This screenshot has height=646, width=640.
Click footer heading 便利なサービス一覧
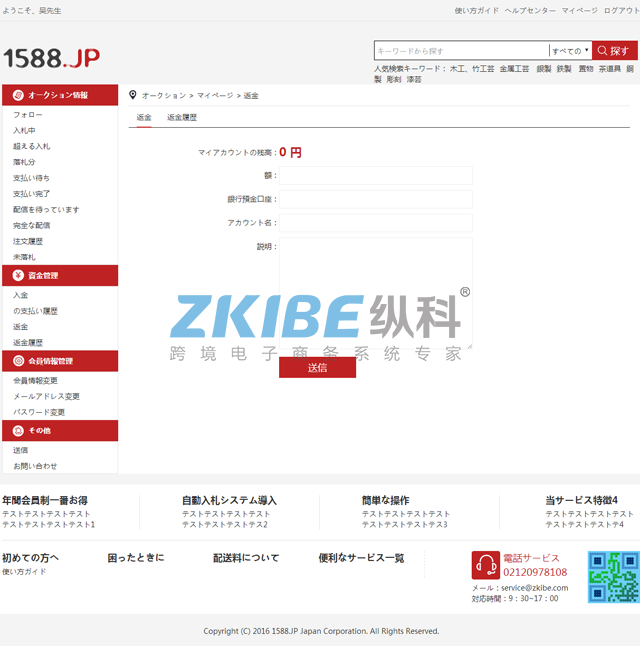click(361, 558)
